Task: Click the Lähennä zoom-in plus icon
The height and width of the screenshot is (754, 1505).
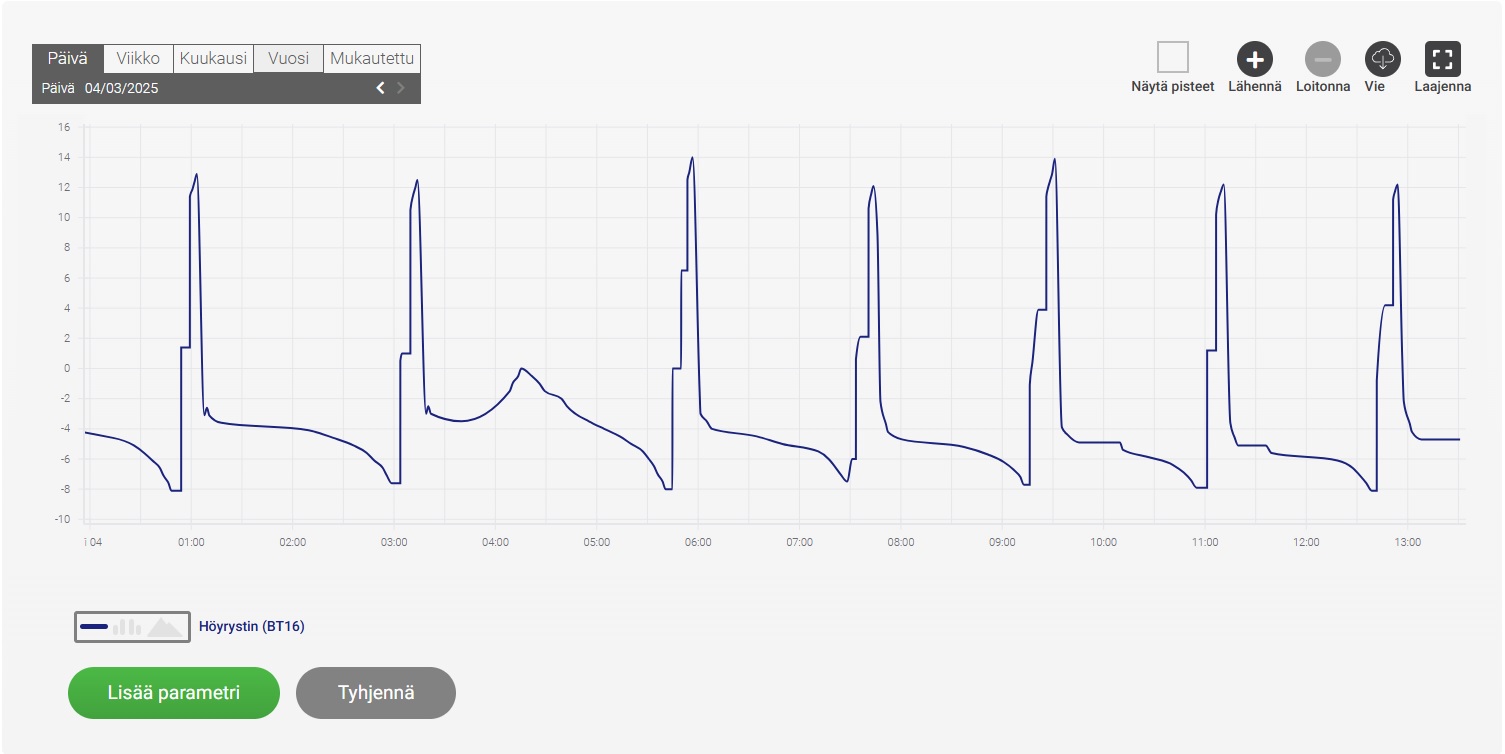Action: pos(1254,59)
